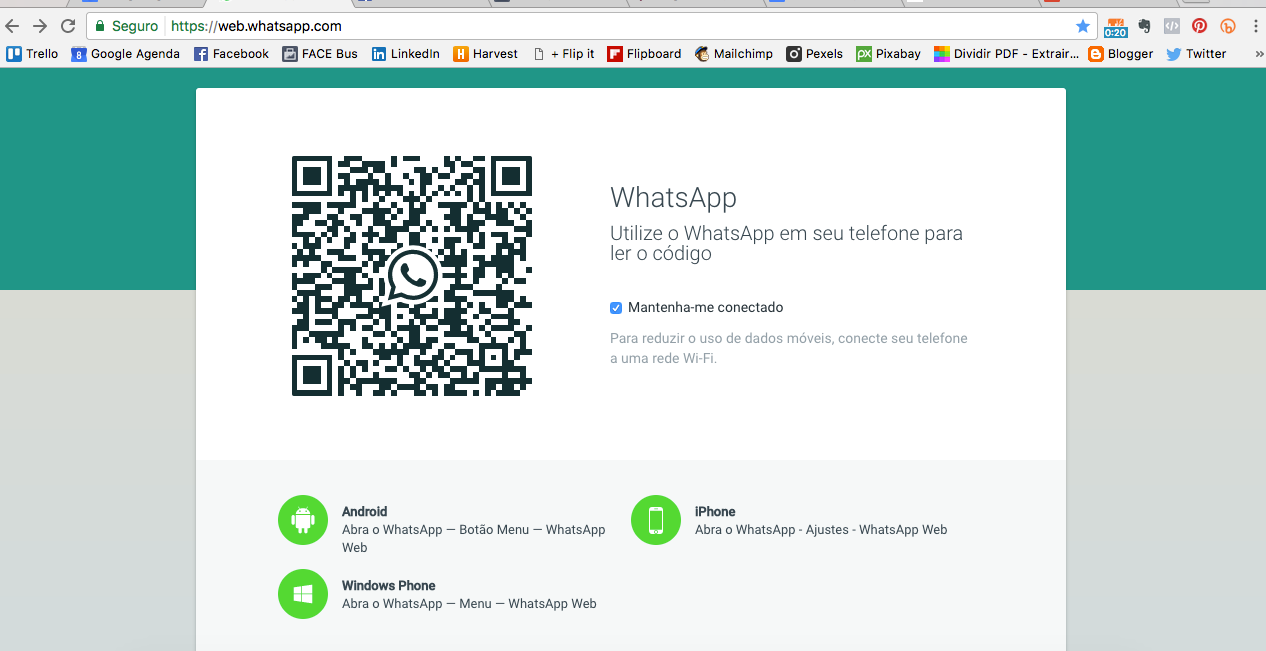Click the WhatsApp QR code
Image resolution: width=1266 pixels, height=651 pixels.
coord(412,276)
